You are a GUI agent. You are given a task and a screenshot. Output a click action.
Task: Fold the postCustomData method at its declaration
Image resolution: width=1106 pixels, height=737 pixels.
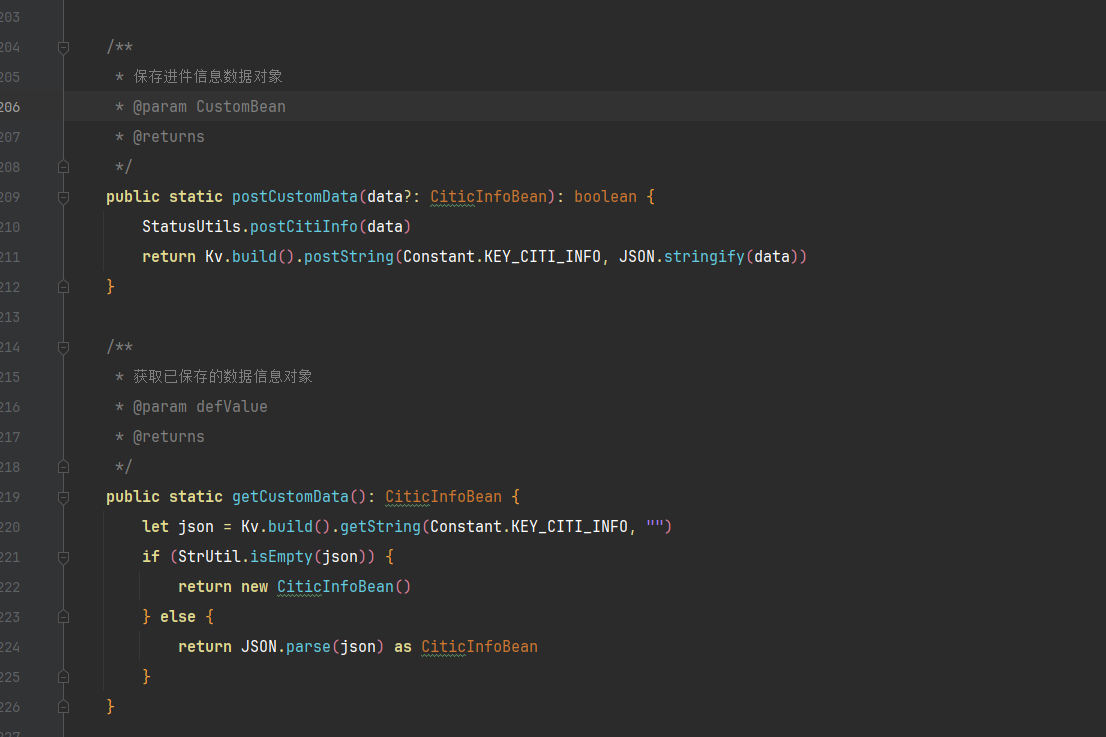(63, 197)
